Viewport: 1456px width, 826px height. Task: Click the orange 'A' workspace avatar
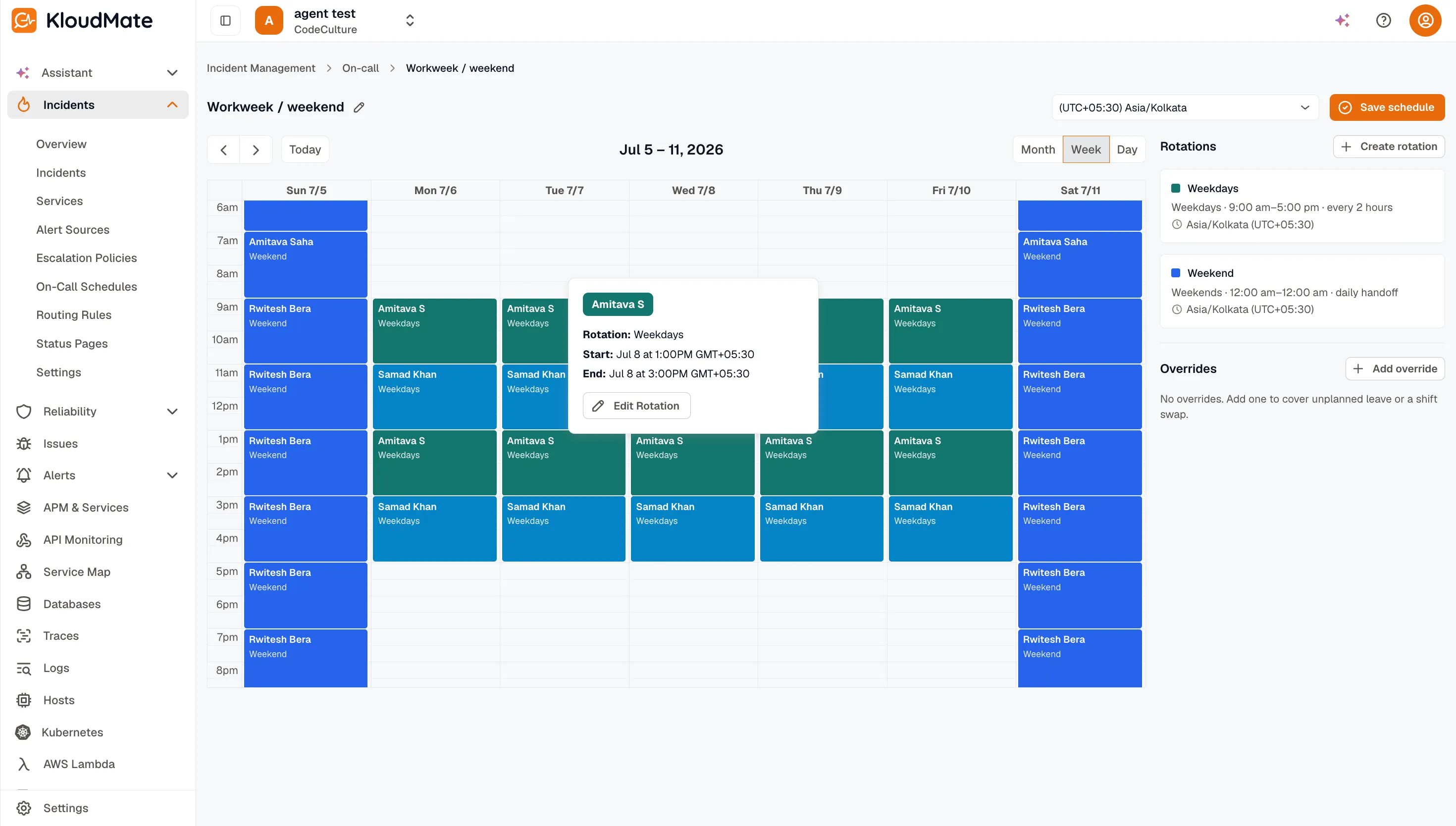(269, 20)
